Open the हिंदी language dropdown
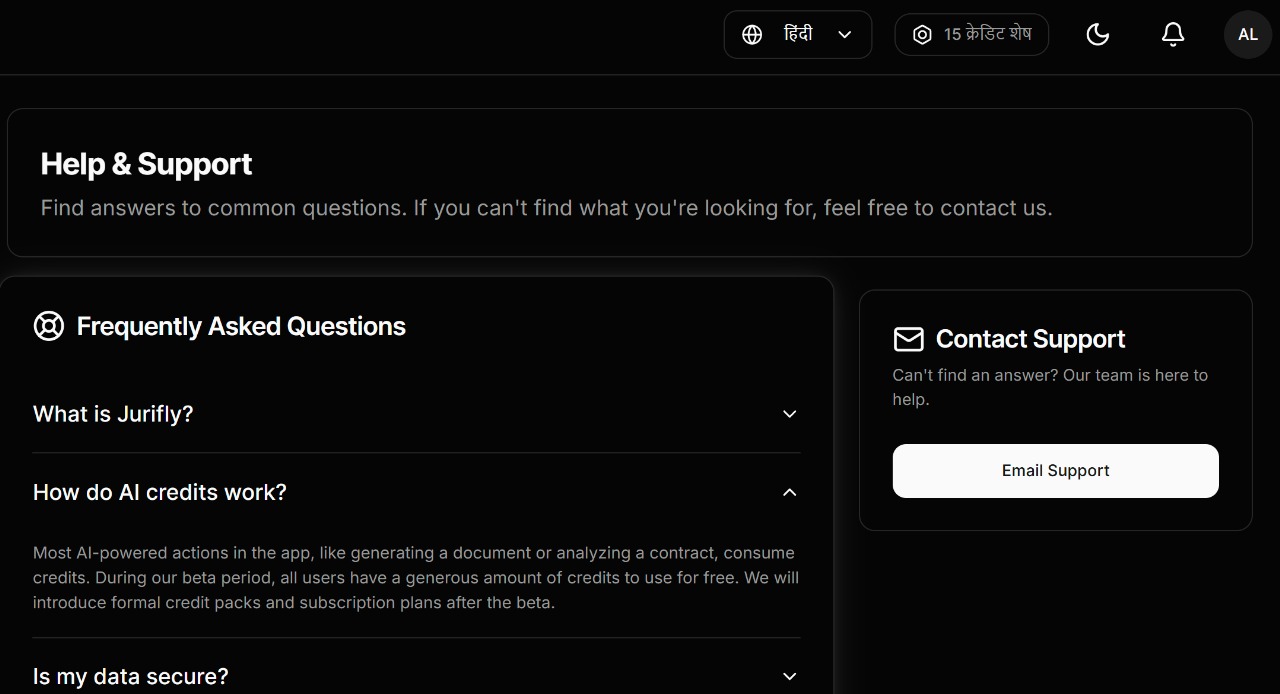The height and width of the screenshot is (694, 1280). (797, 35)
